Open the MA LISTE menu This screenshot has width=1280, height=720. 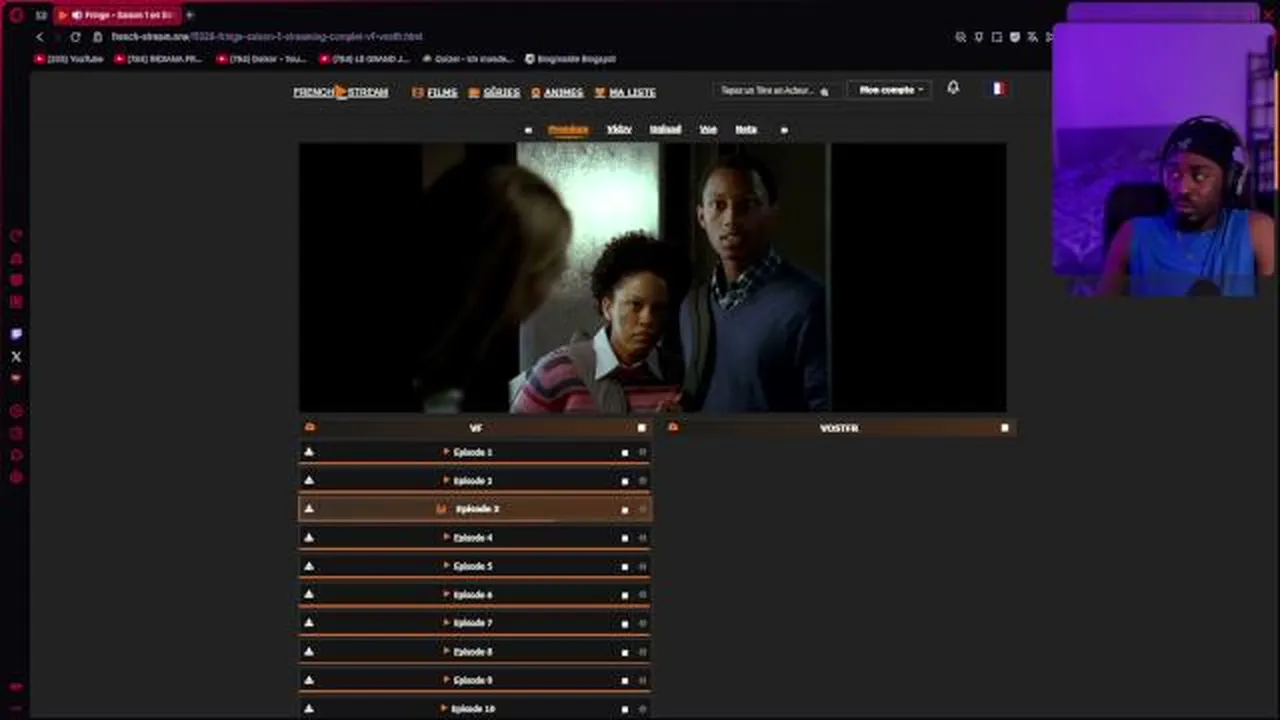[x=625, y=92]
